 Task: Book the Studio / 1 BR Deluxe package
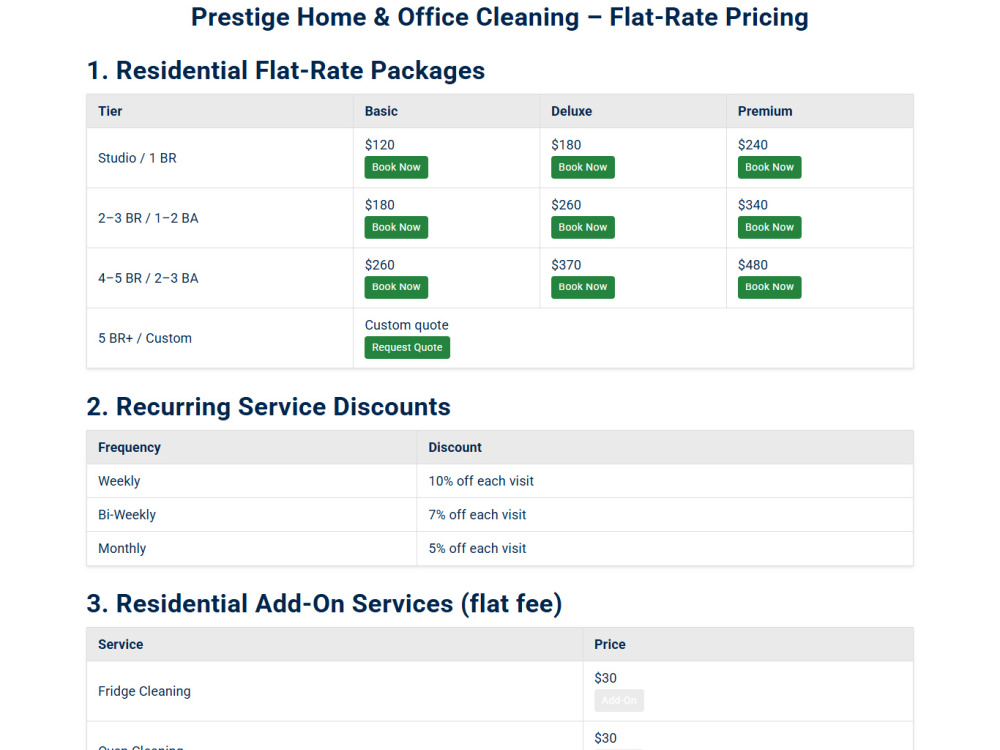coord(582,167)
